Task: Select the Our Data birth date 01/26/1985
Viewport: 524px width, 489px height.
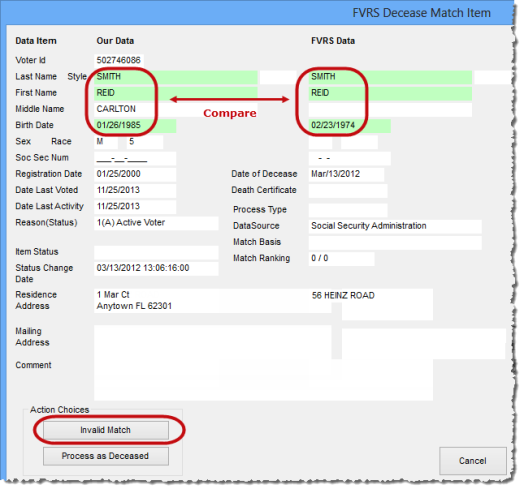Action: 135,125
